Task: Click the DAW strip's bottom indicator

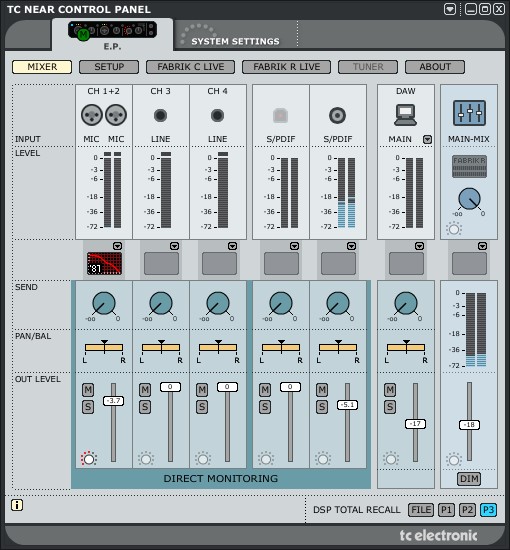Action: click(391, 458)
